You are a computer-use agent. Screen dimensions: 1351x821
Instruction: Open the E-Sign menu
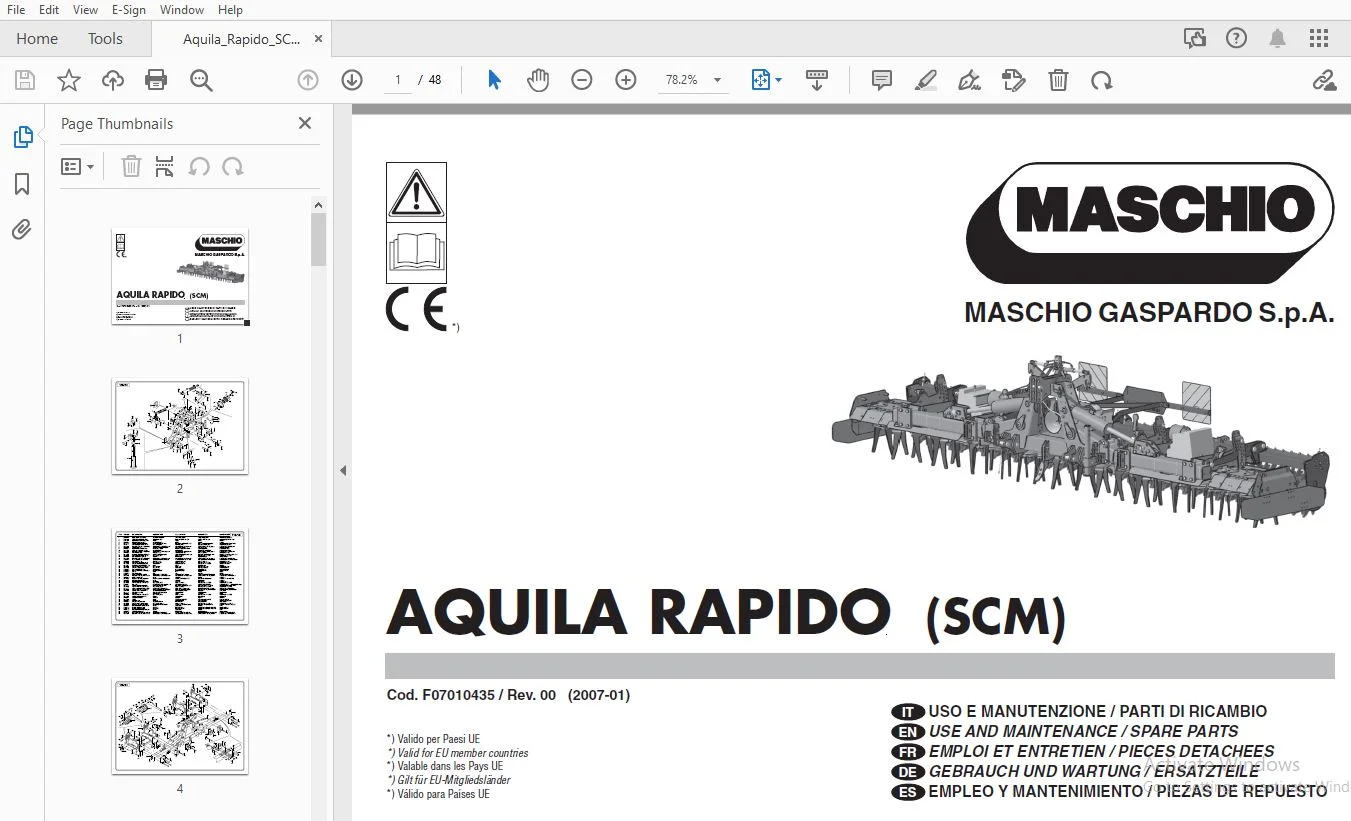click(129, 9)
